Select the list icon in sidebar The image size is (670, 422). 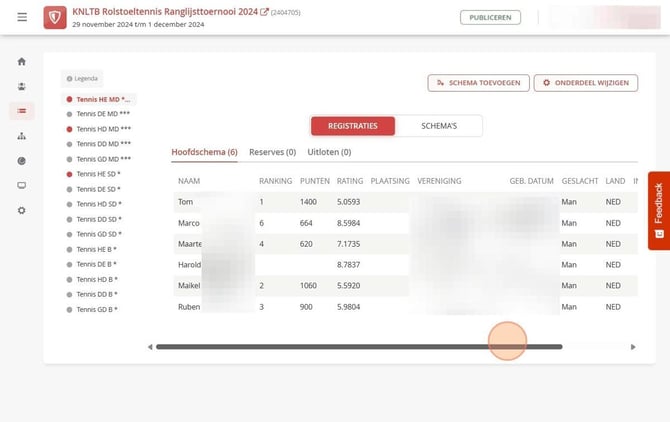coord(22,111)
